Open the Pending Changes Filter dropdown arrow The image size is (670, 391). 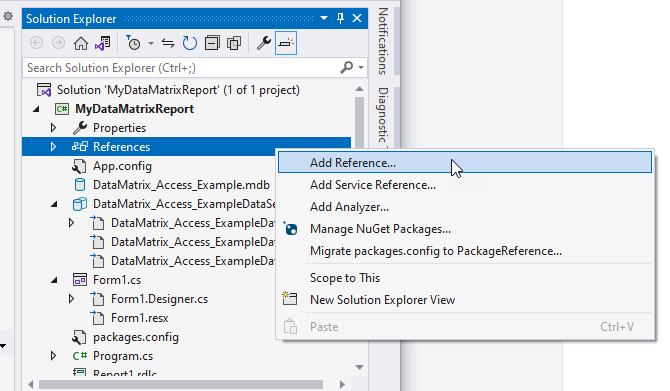tap(151, 43)
